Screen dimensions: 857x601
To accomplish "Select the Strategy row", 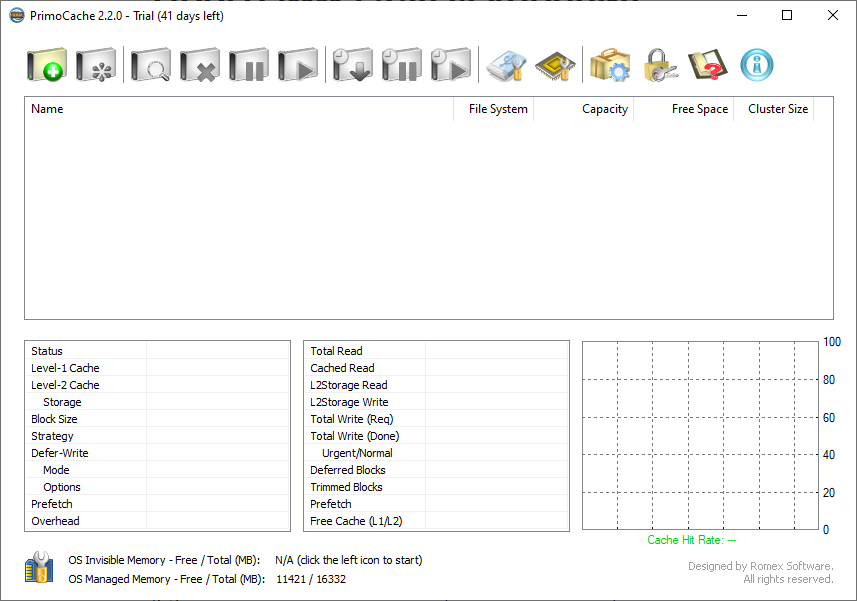I will pos(157,435).
